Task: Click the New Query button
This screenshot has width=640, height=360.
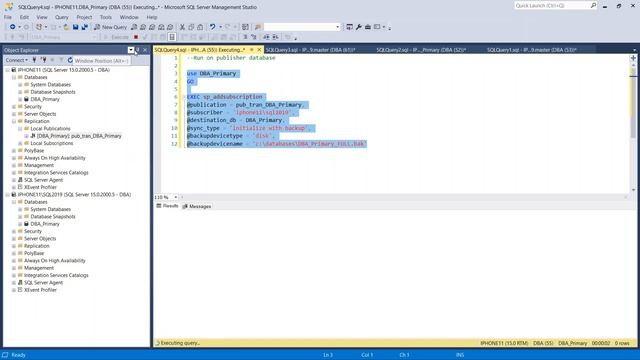Action: tap(110, 27)
